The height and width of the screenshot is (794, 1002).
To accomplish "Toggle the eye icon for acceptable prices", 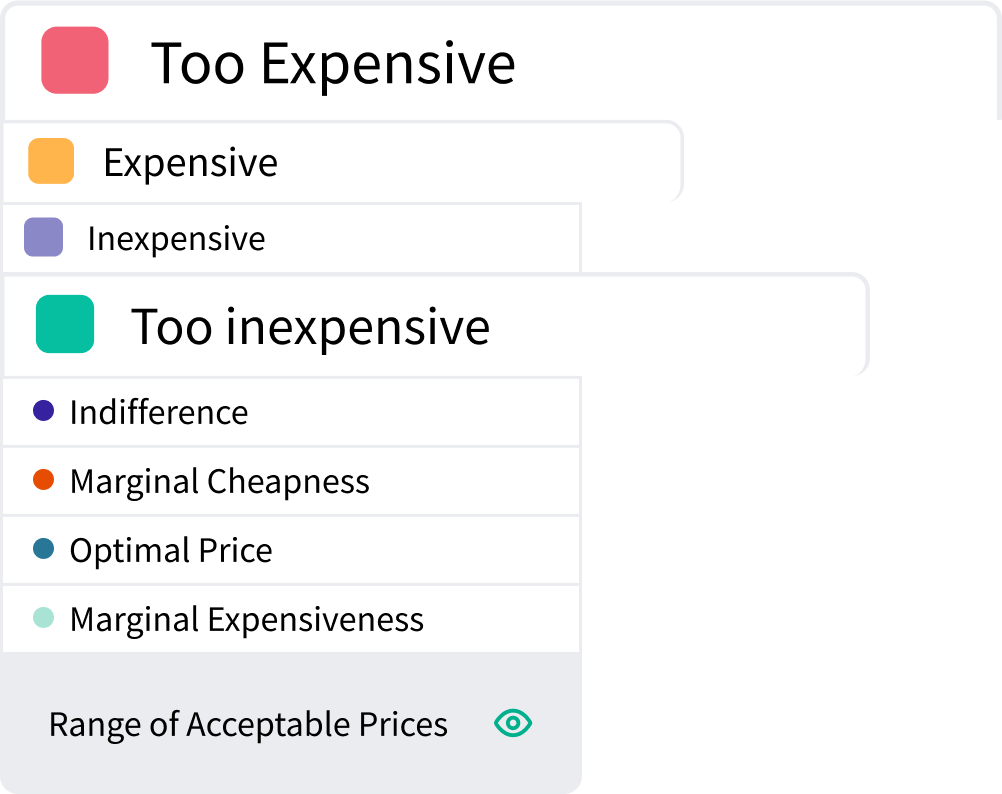I will [x=513, y=723].
